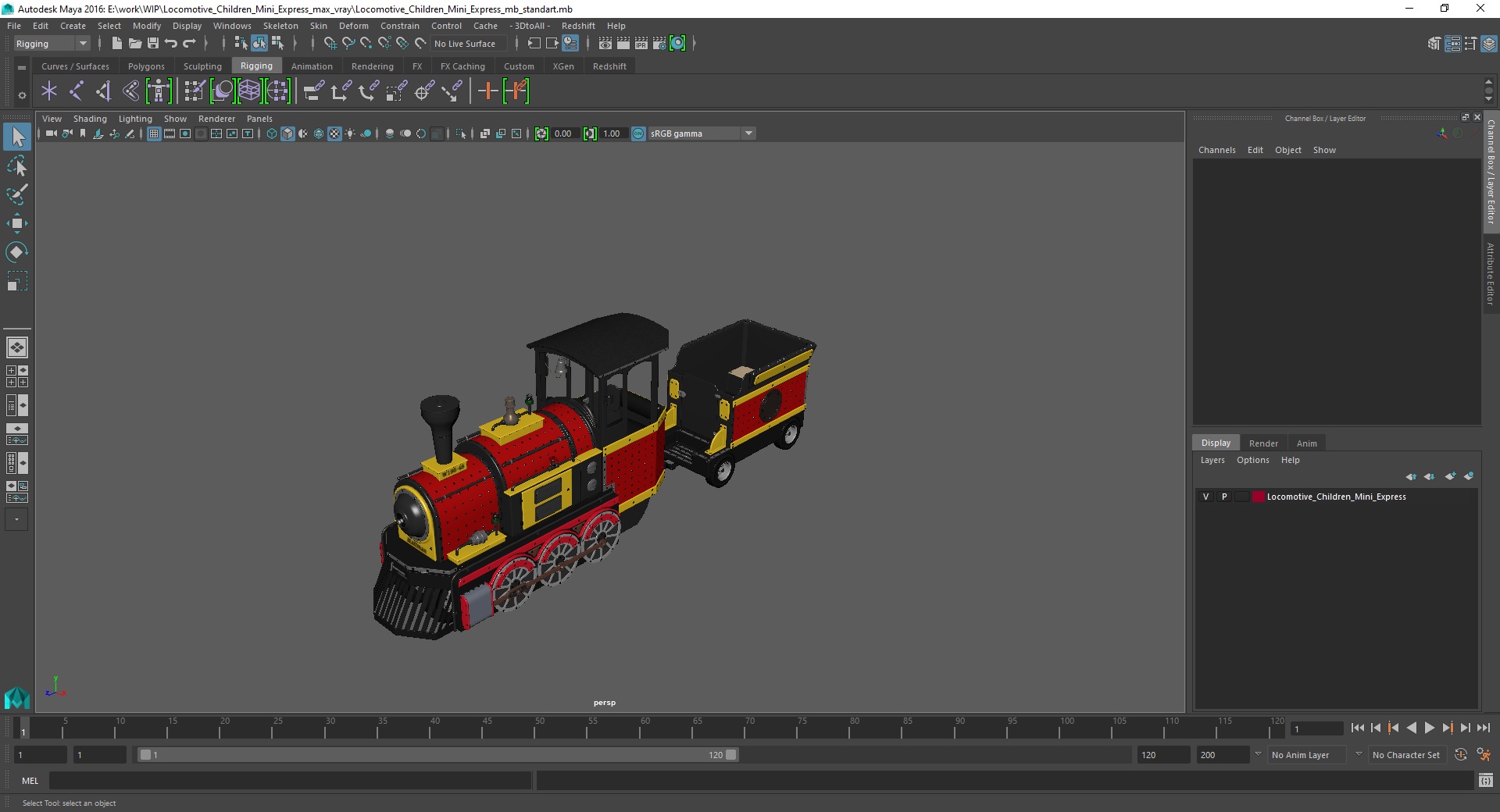Open the Deform menu
Viewport: 1500px width, 812px height.
[x=354, y=26]
